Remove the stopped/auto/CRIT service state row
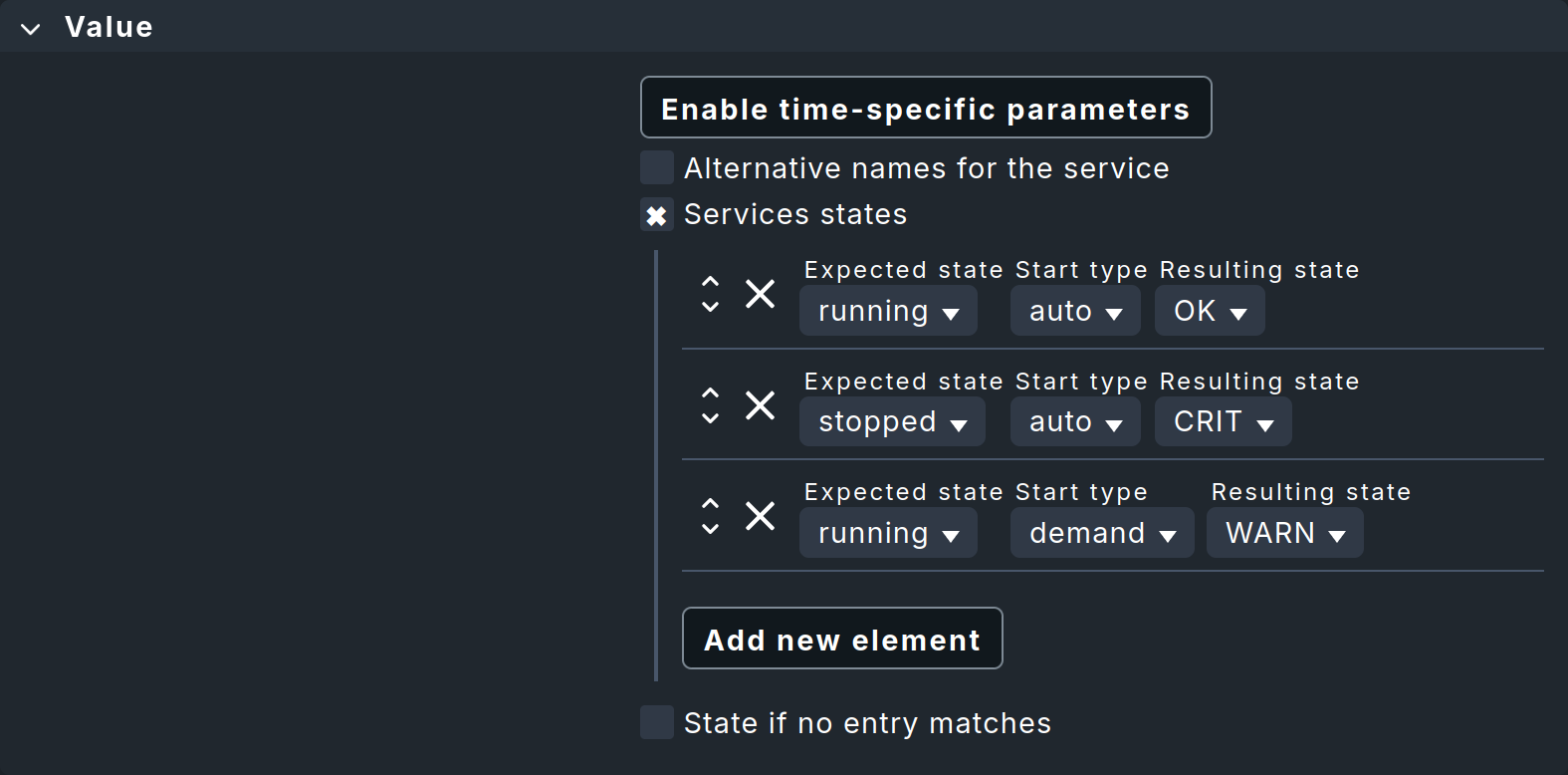 [x=760, y=405]
